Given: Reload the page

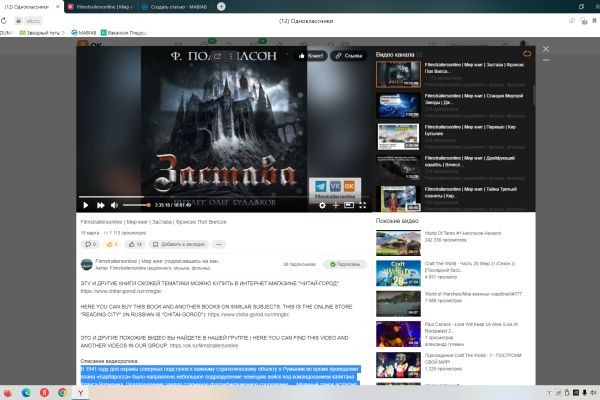Looking at the screenshot, I should 4,21.
